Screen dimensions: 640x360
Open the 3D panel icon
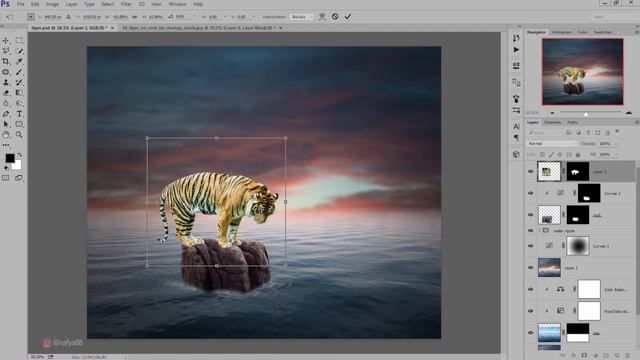[x=516, y=154]
